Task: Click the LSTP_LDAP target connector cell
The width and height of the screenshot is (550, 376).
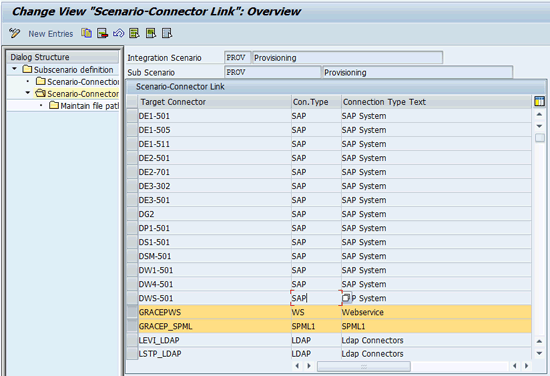Action: pyautogui.click(x=214, y=354)
